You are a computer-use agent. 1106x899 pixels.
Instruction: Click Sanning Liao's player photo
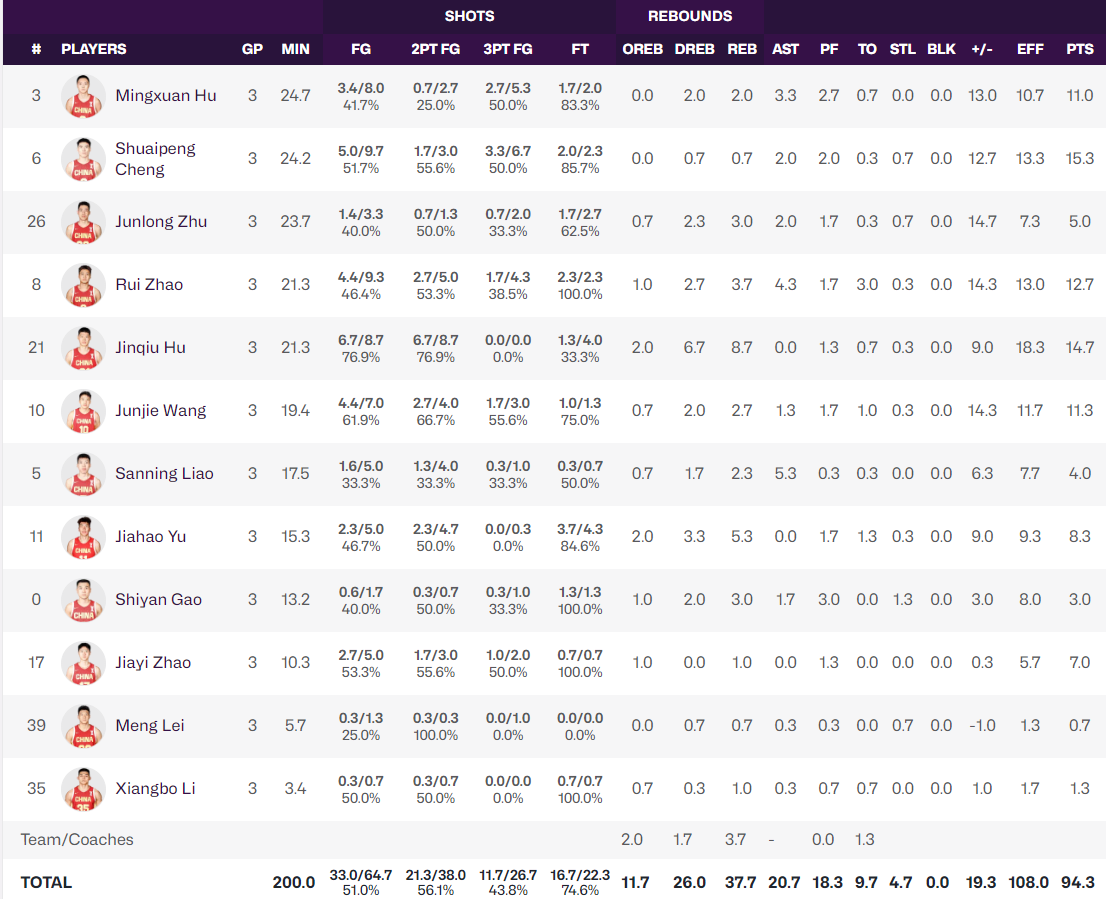click(83, 474)
